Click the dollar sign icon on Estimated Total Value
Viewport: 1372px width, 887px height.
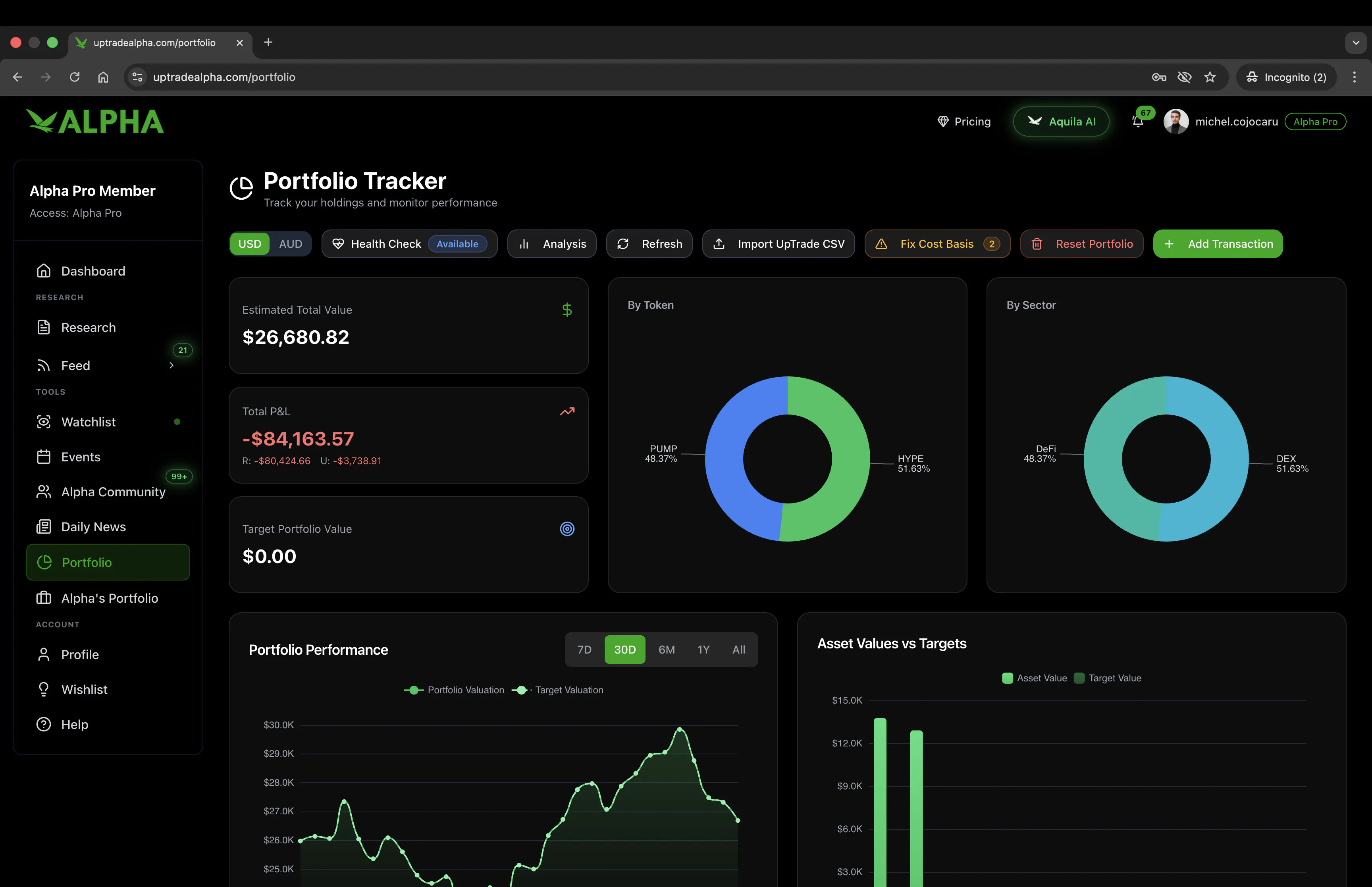pos(567,310)
